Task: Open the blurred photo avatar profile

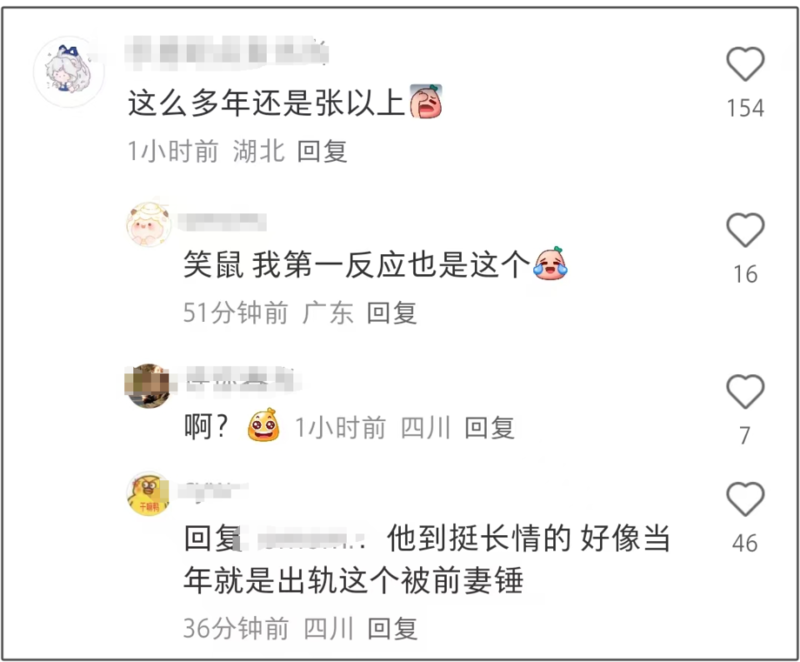Action: (x=148, y=386)
